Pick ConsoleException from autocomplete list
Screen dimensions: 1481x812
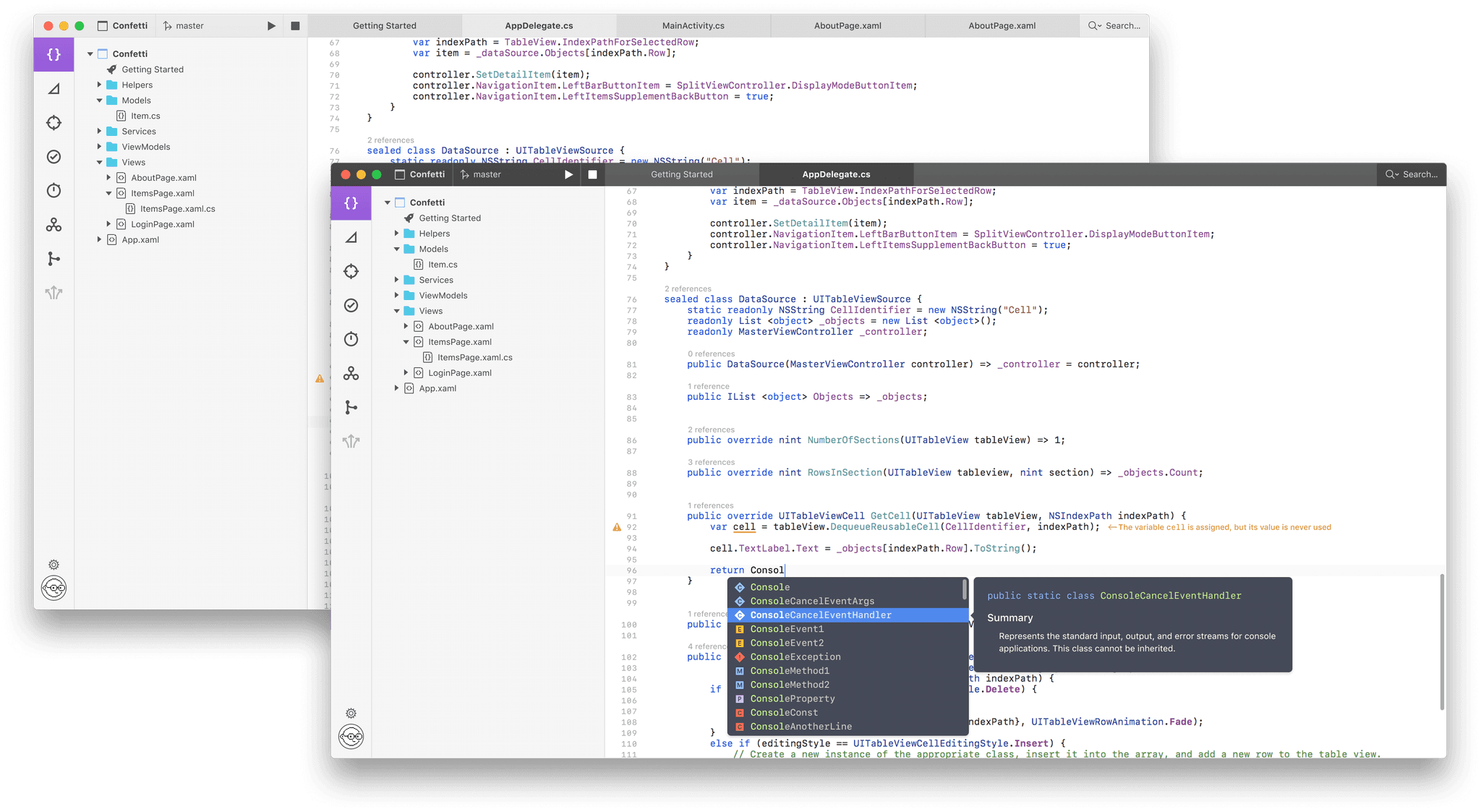click(x=847, y=657)
